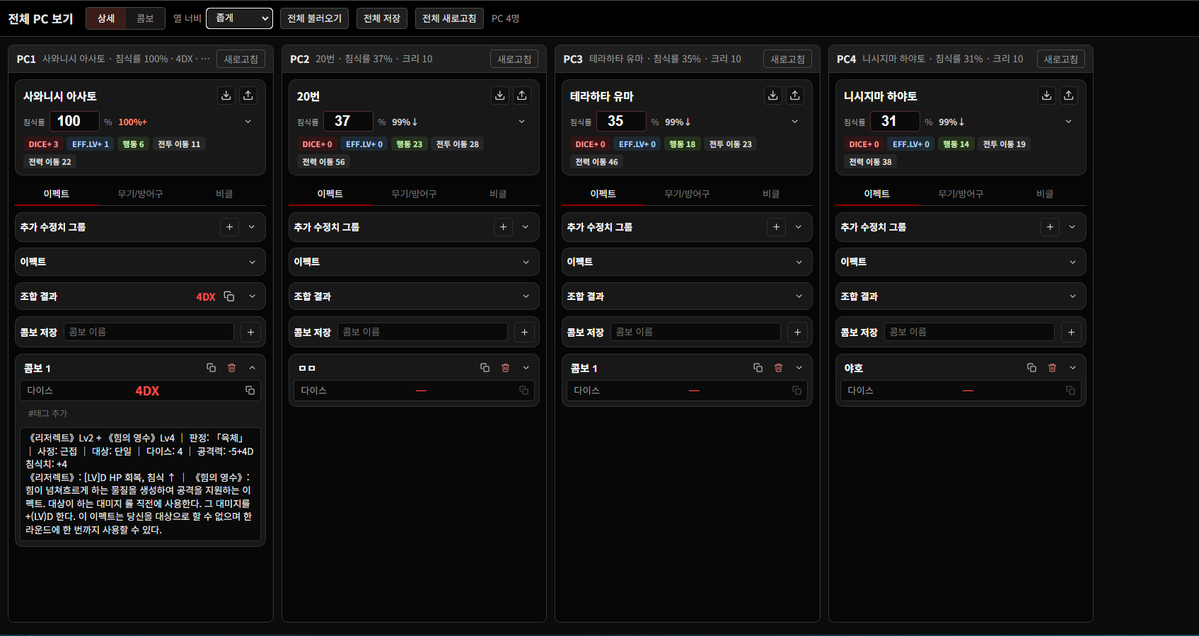Focus the 콤보 이름 field in PC3

(x=697, y=332)
